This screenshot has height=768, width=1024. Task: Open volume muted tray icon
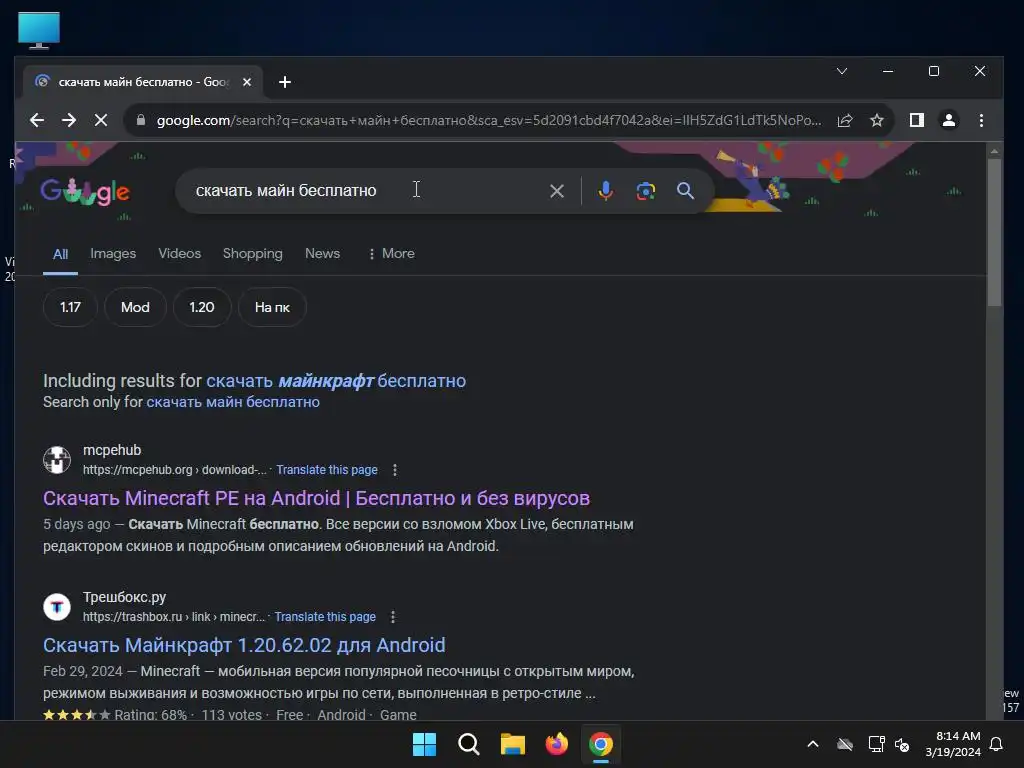pyautogui.click(x=902, y=744)
